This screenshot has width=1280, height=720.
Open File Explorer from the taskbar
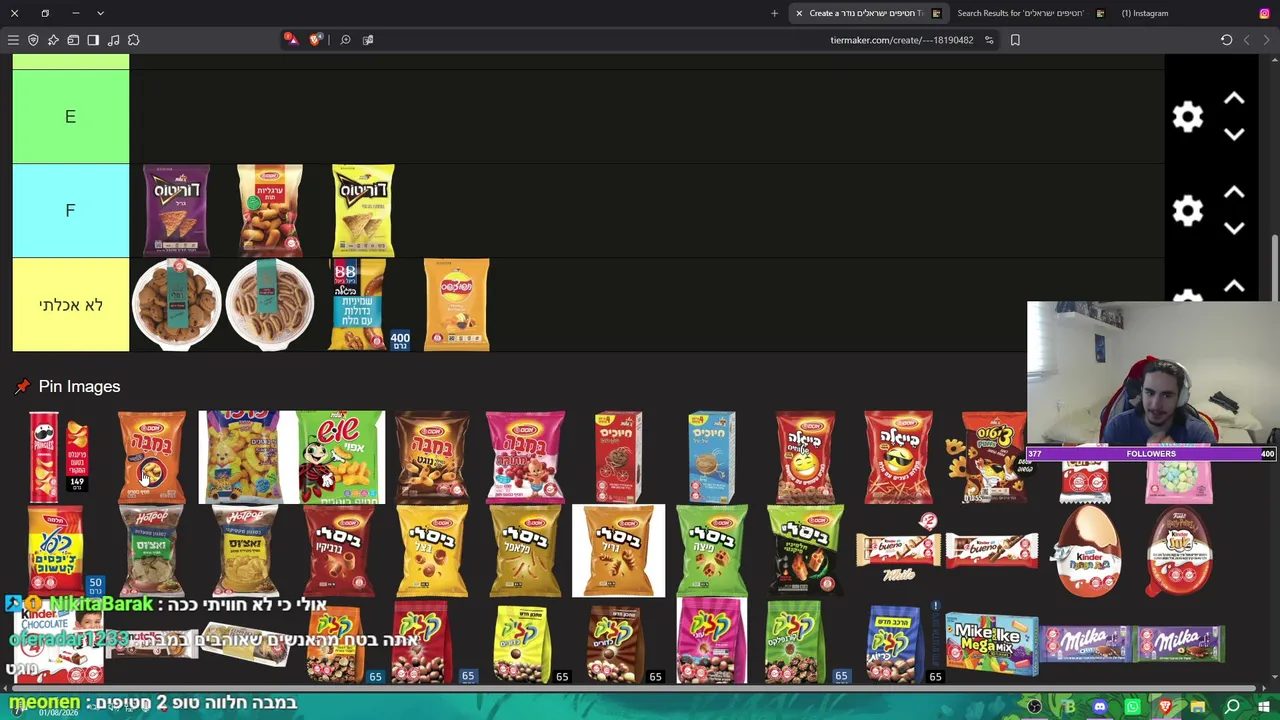1198,707
